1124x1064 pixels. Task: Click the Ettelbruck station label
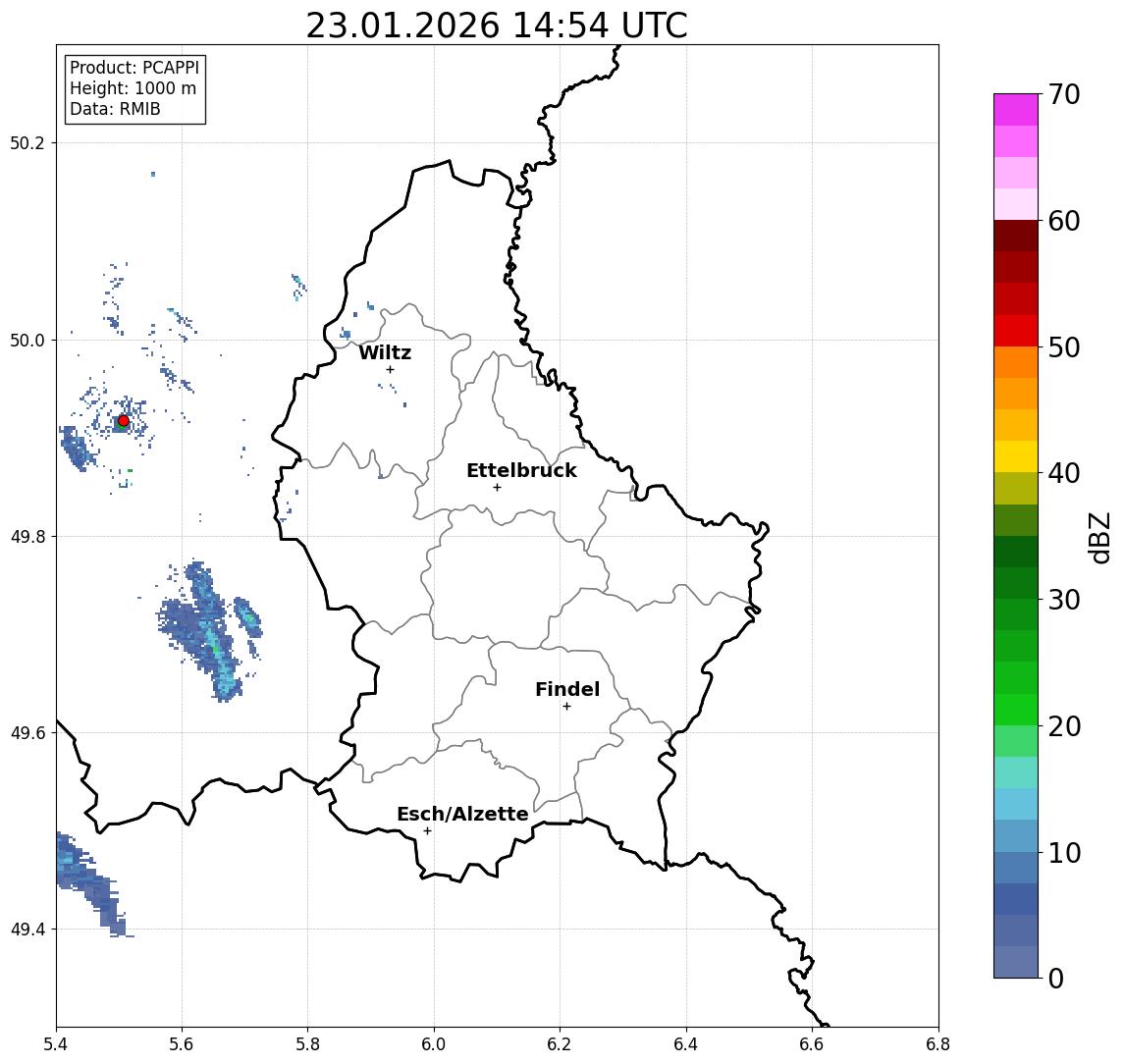click(521, 470)
